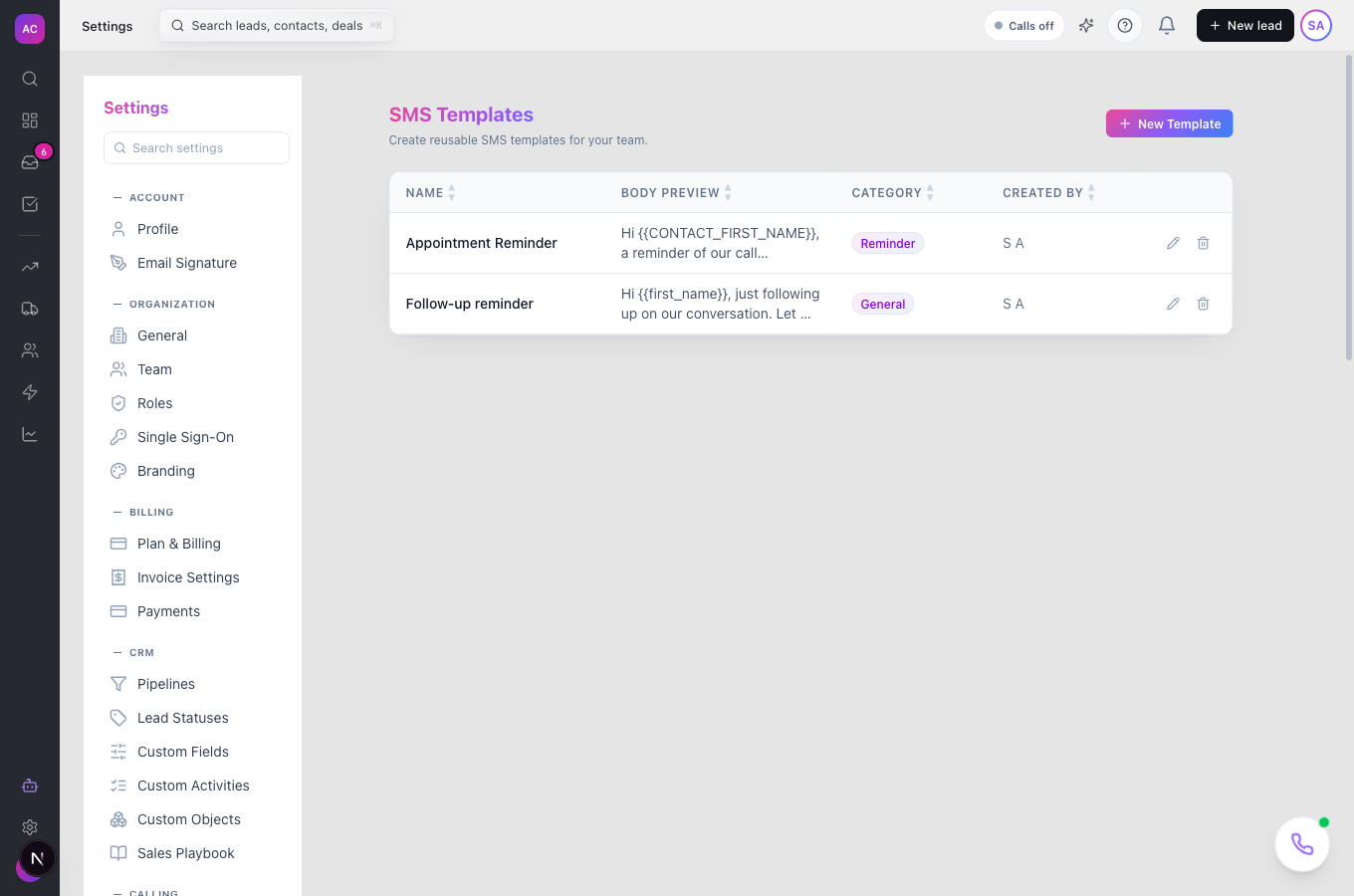Open Sales Playbook settings
Image resolution: width=1354 pixels, height=896 pixels.
pos(196,853)
